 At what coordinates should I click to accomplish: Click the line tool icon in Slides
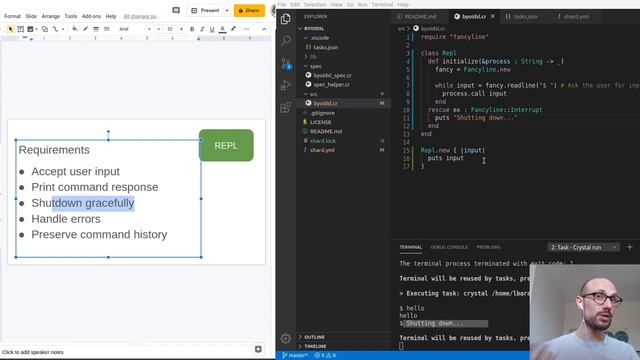pos(55,29)
